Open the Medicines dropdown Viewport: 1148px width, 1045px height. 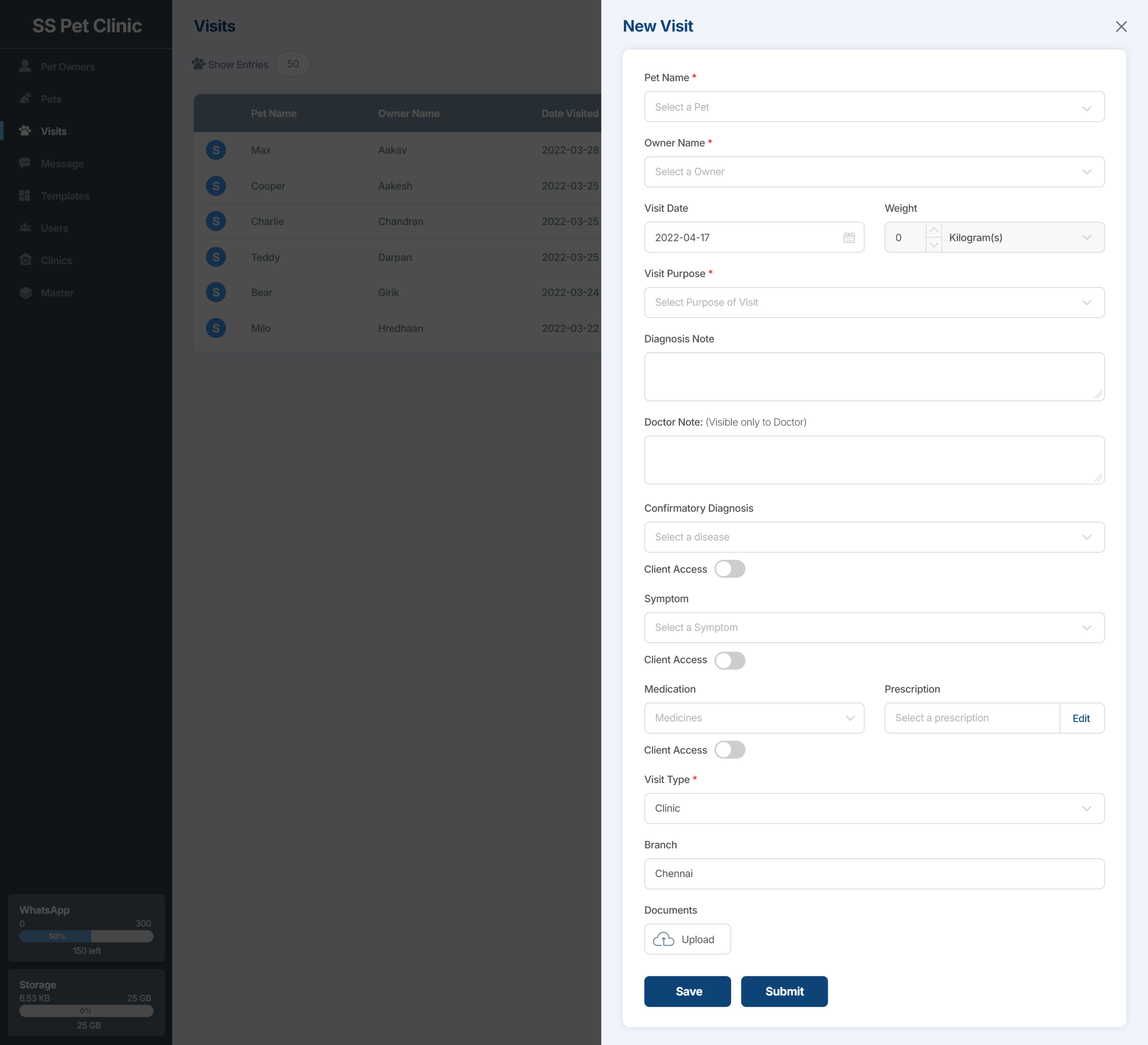754,718
